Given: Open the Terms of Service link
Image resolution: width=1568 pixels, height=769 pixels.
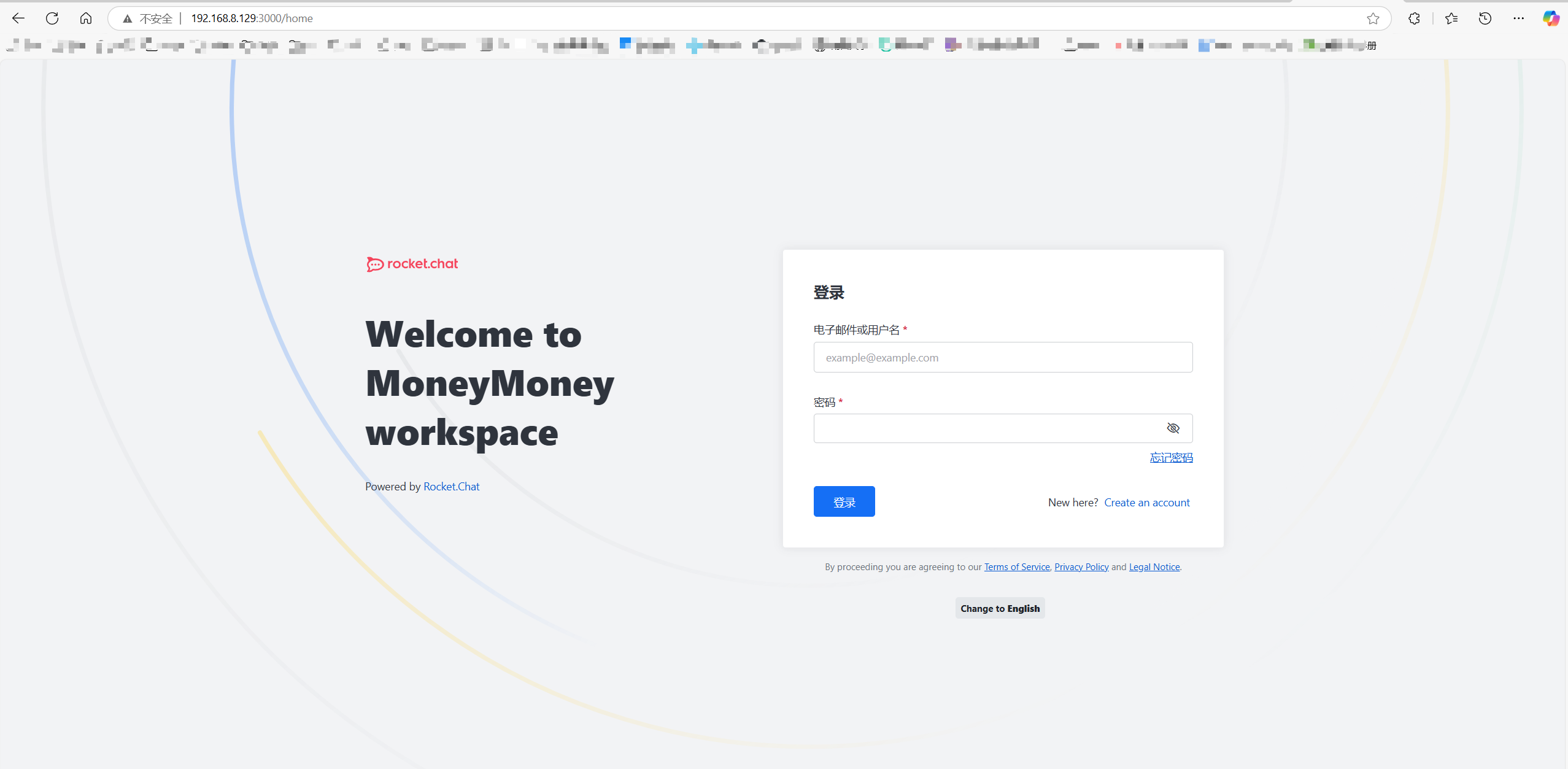Looking at the screenshot, I should (x=1016, y=567).
